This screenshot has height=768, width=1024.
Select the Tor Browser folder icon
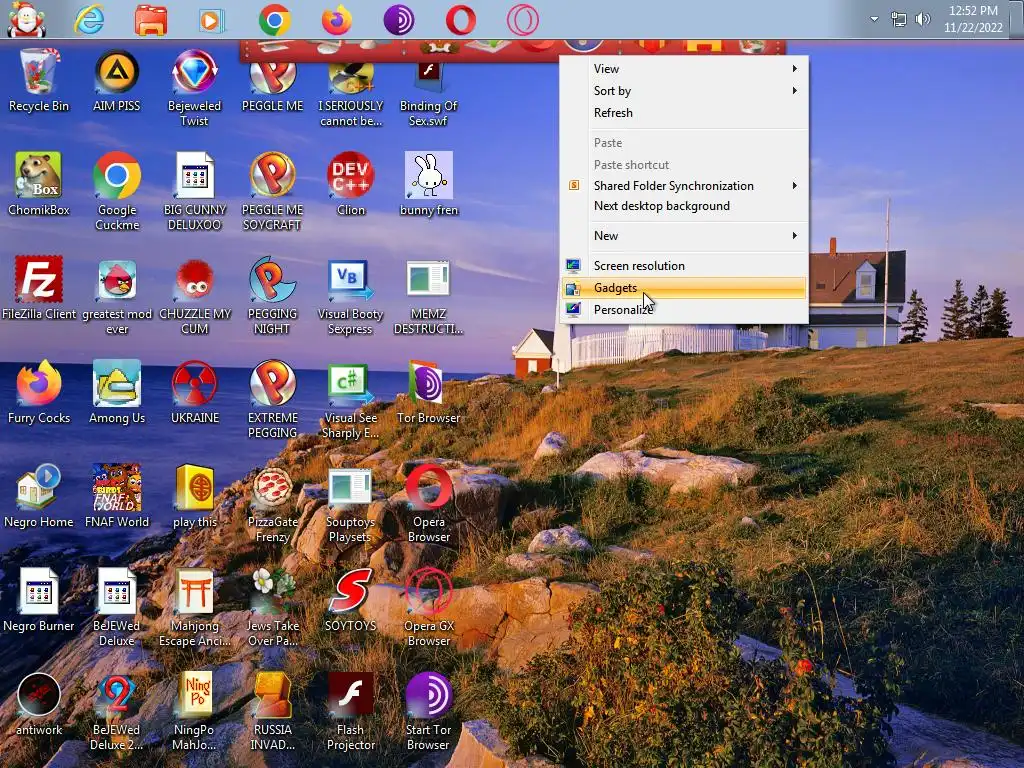click(x=428, y=392)
